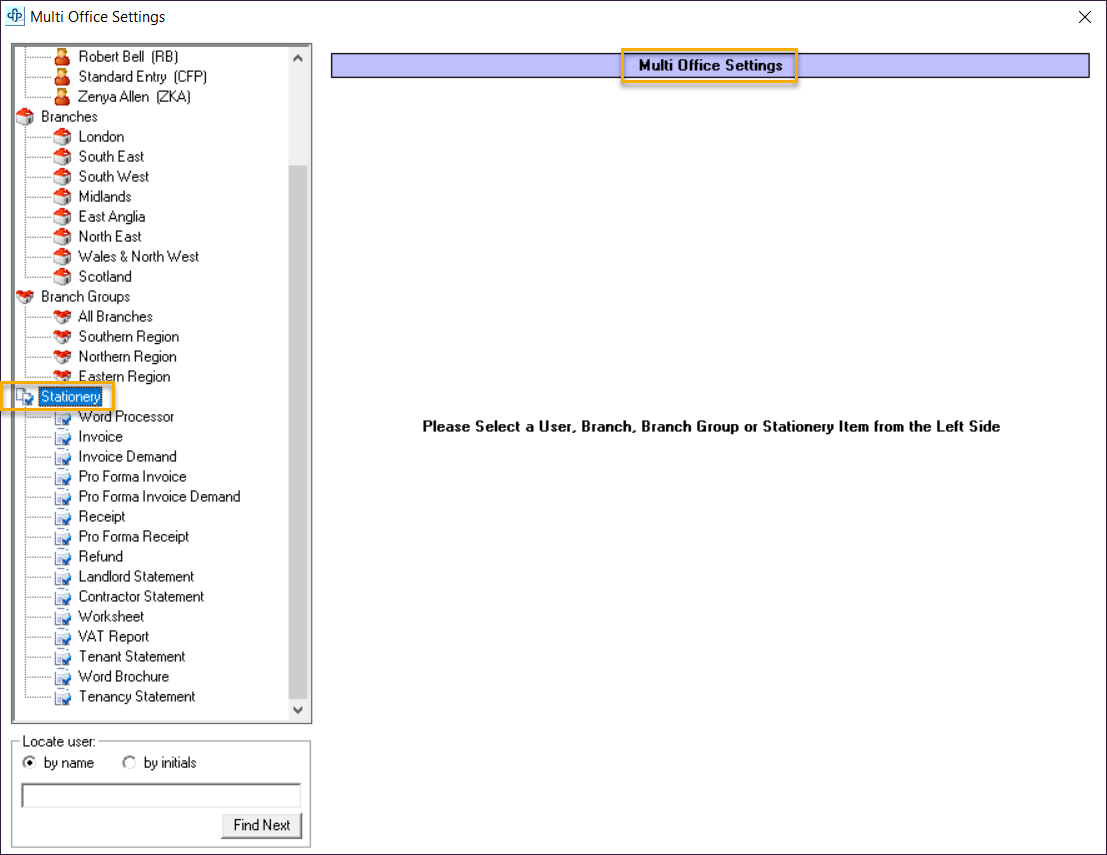
Task: Click the document icon next to Invoice Demand
Action: coord(63,457)
